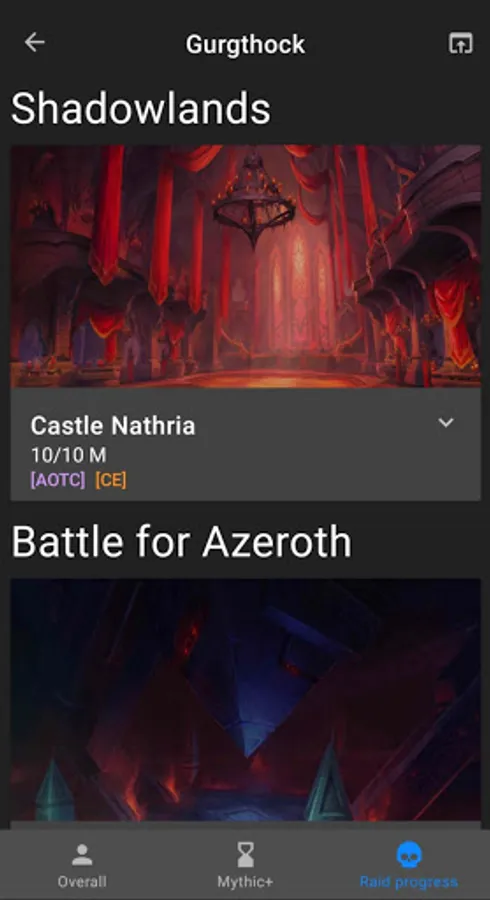Click the [CE] achievement tag
Image resolution: width=490 pixels, height=900 pixels.
(111, 480)
